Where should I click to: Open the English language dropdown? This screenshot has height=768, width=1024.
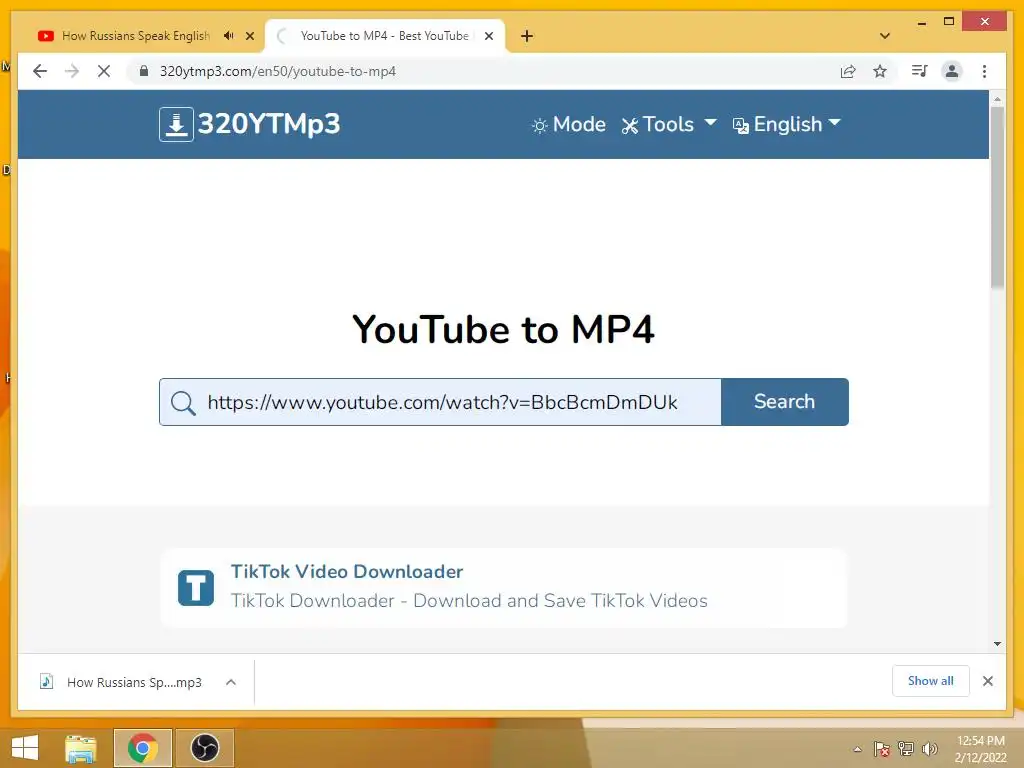coord(786,124)
